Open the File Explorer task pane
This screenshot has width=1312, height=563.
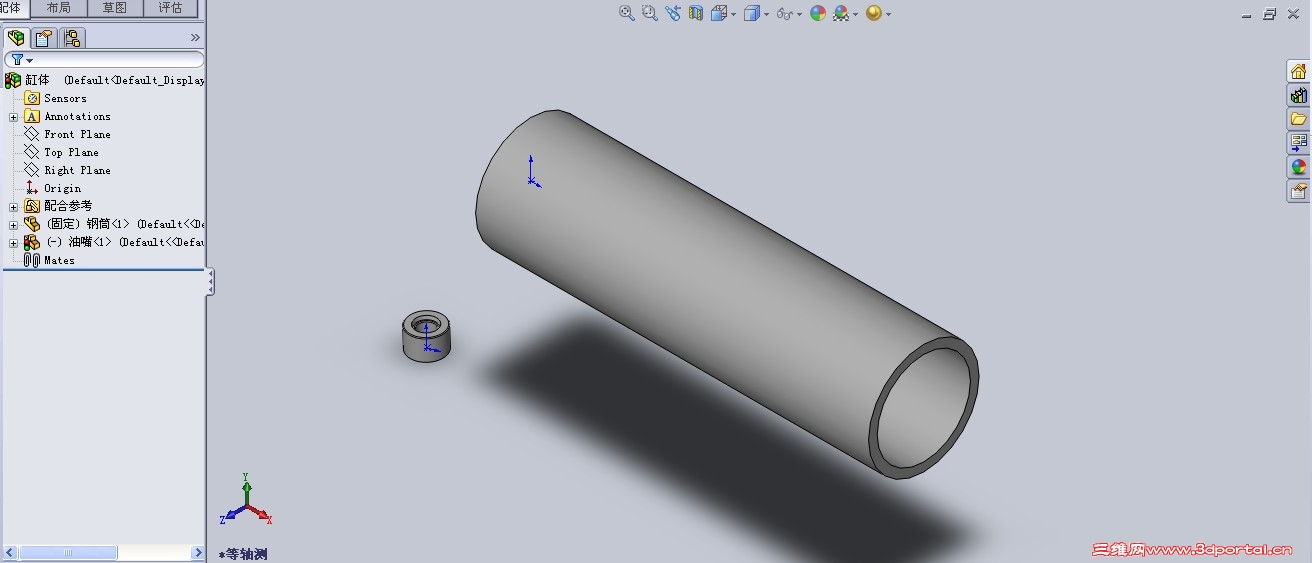(x=1298, y=119)
